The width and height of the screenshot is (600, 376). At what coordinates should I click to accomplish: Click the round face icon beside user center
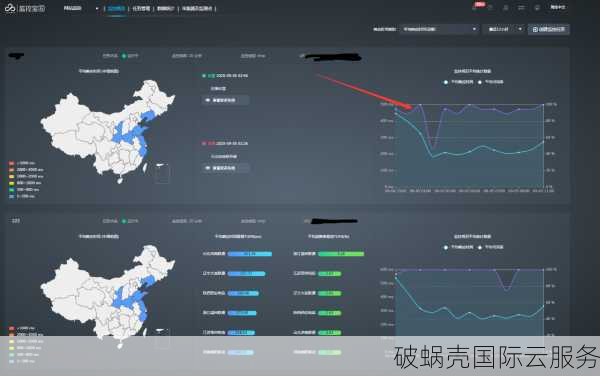537,8
